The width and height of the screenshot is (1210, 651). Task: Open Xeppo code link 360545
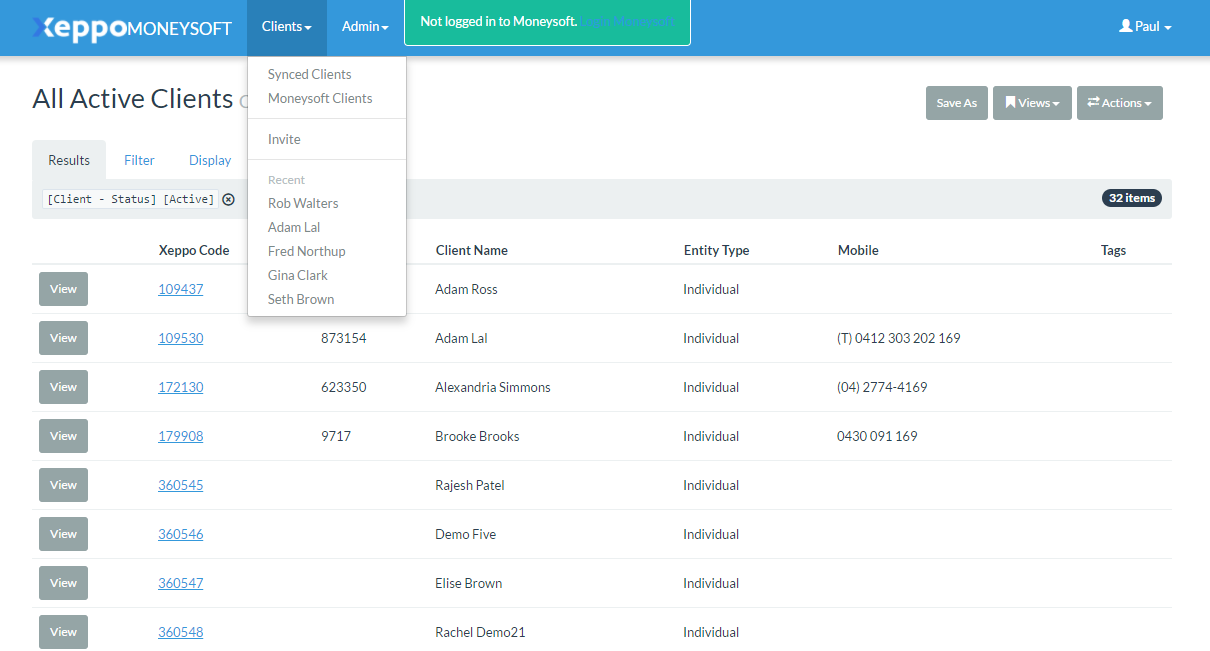pyautogui.click(x=180, y=485)
